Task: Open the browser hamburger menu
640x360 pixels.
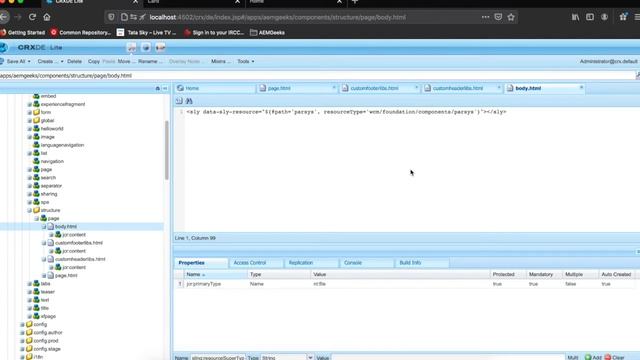Action: pyautogui.click(x=637, y=17)
